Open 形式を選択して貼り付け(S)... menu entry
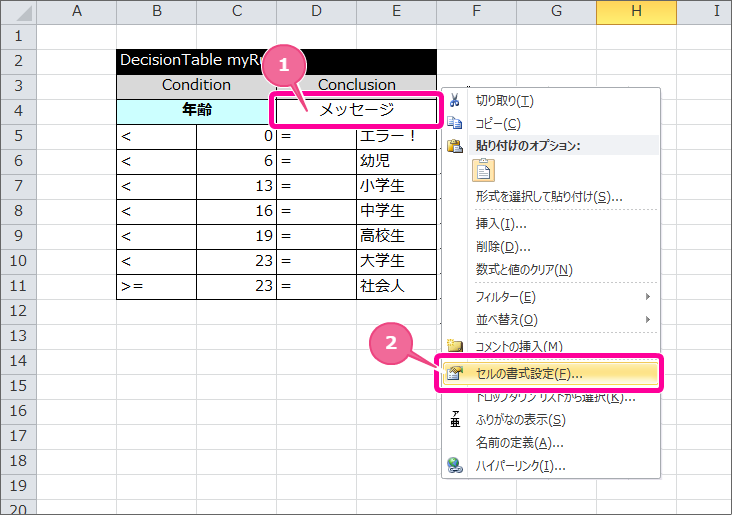 [549, 197]
